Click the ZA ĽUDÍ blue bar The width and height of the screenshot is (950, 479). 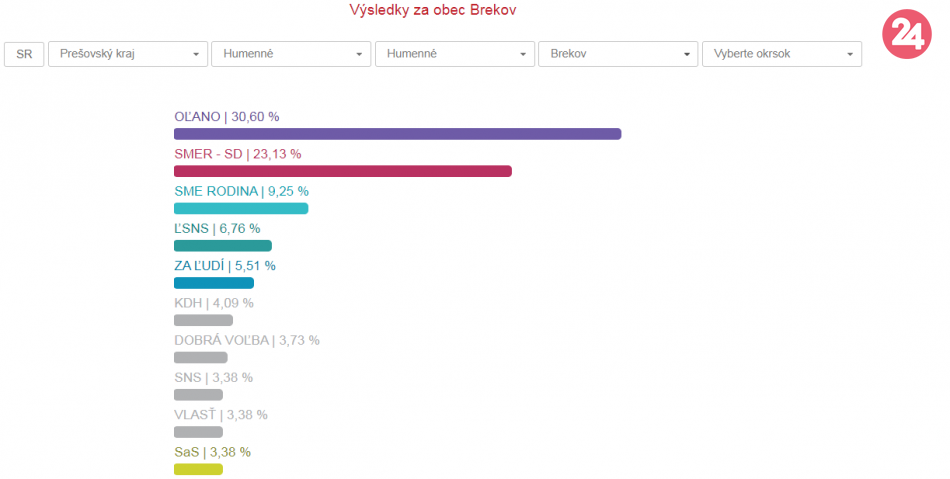(213, 283)
